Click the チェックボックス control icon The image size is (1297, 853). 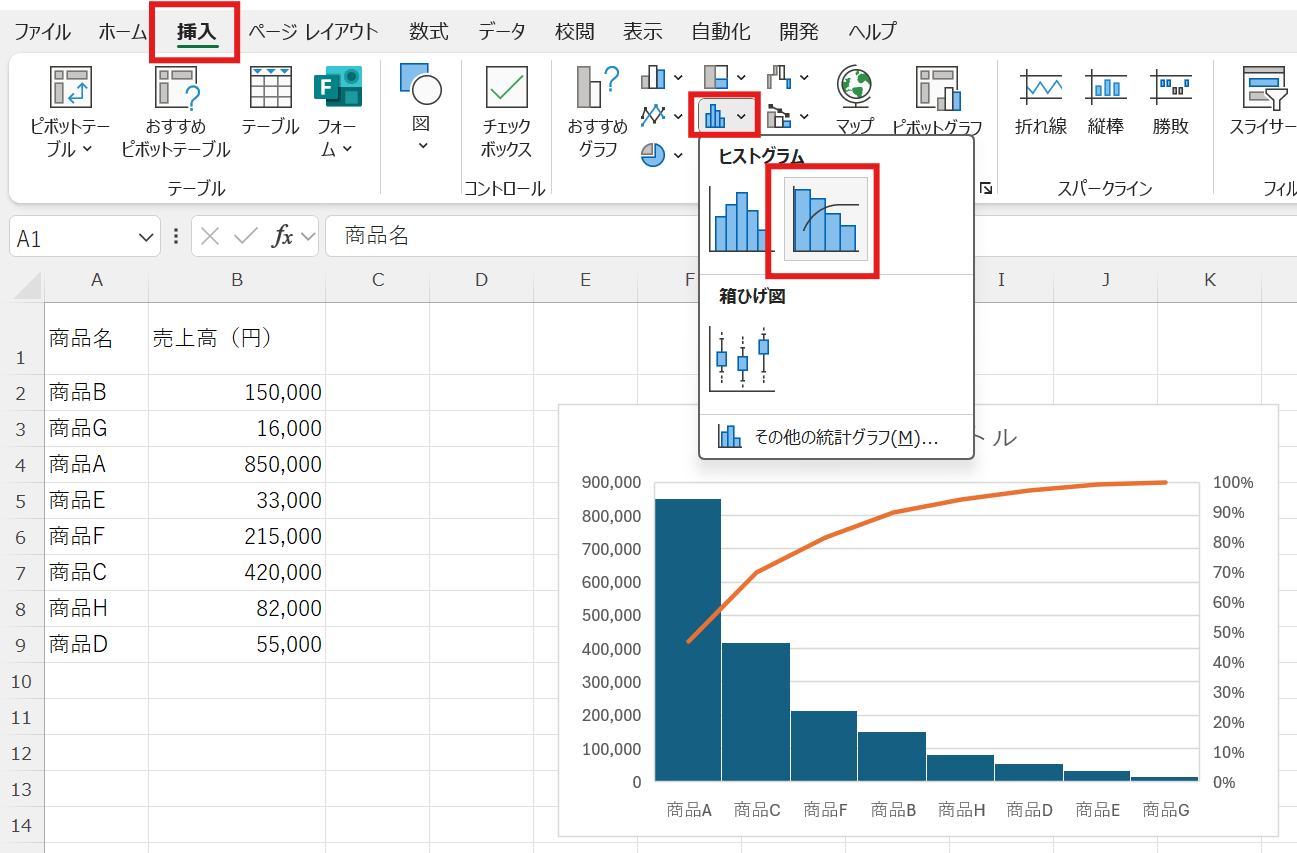point(506,89)
